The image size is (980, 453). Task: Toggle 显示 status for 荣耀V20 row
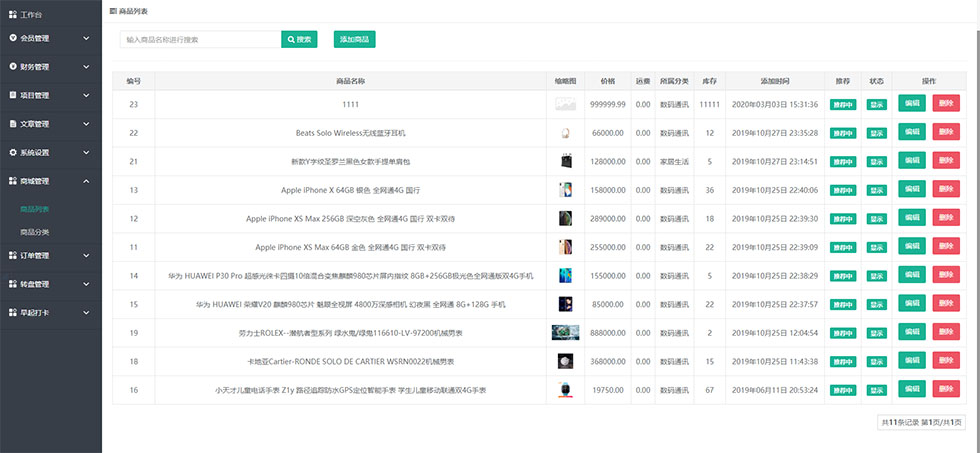pyautogui.click(x=876, y=304)
